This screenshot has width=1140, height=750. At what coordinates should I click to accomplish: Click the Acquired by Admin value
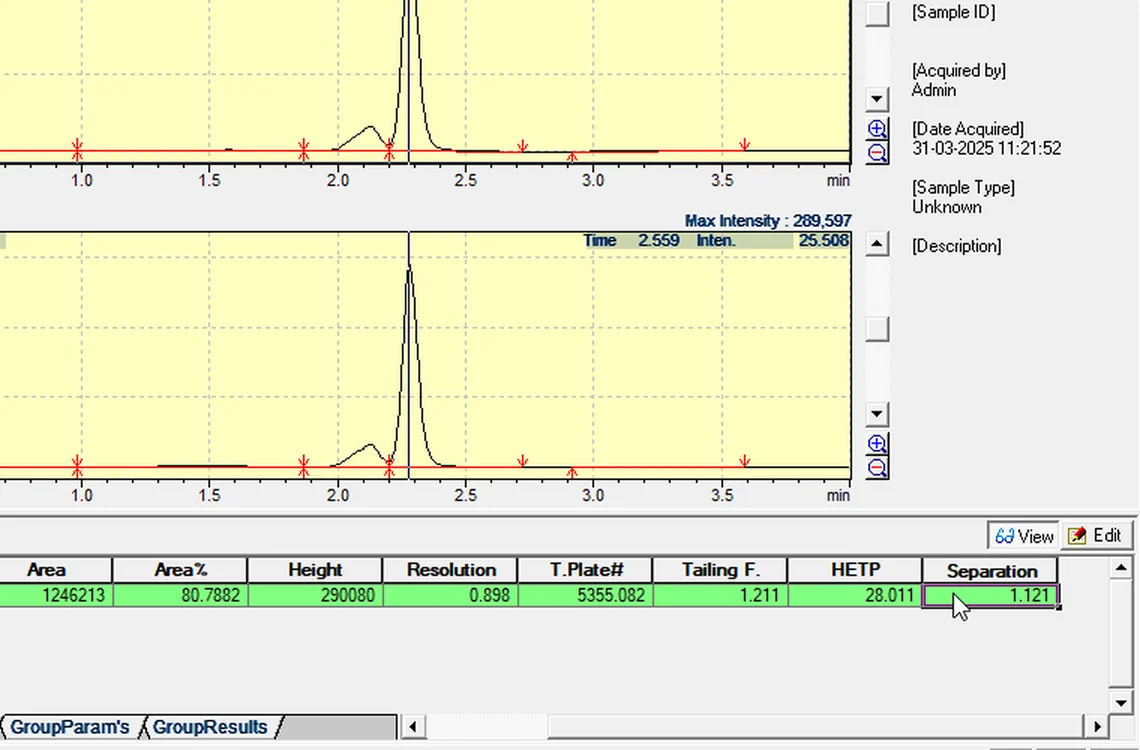point(934,90)
